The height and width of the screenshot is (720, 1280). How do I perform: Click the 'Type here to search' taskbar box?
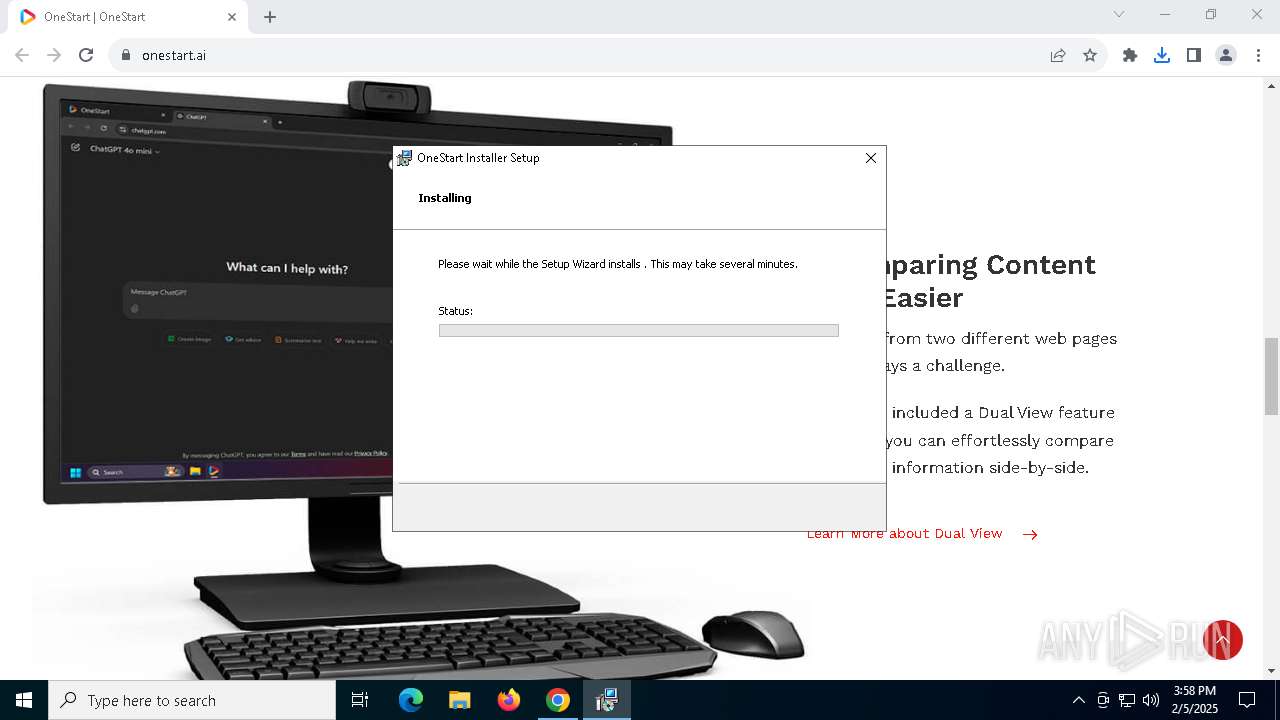(192, 700)
